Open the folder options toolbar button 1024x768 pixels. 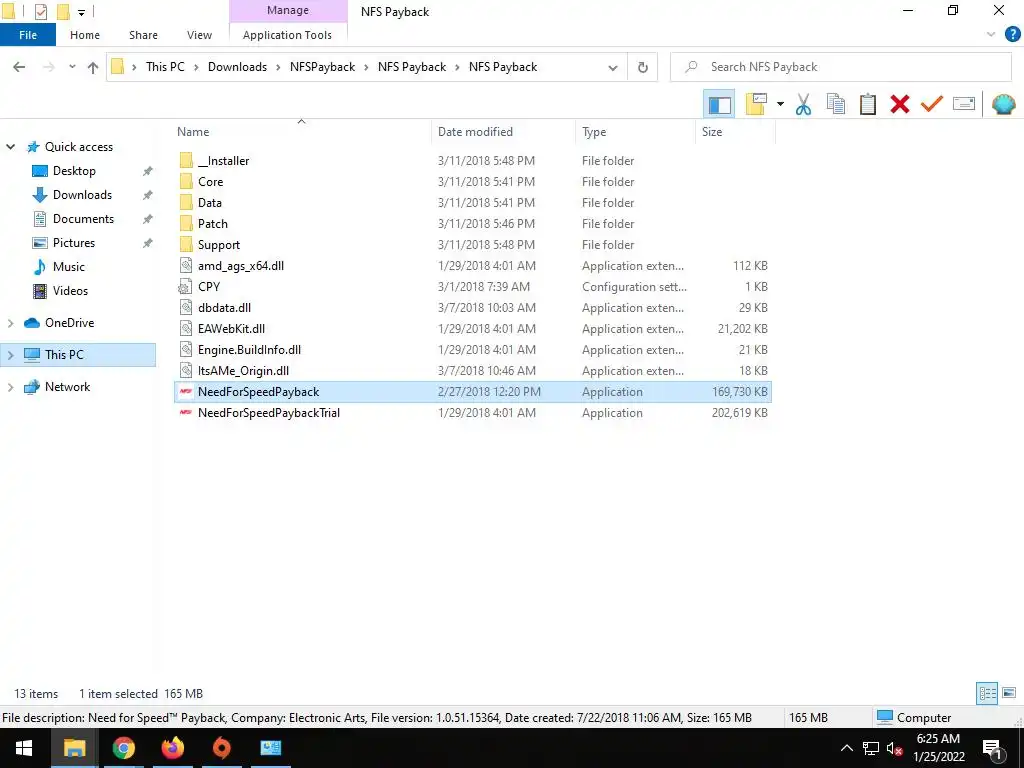[x=756, y=104]
